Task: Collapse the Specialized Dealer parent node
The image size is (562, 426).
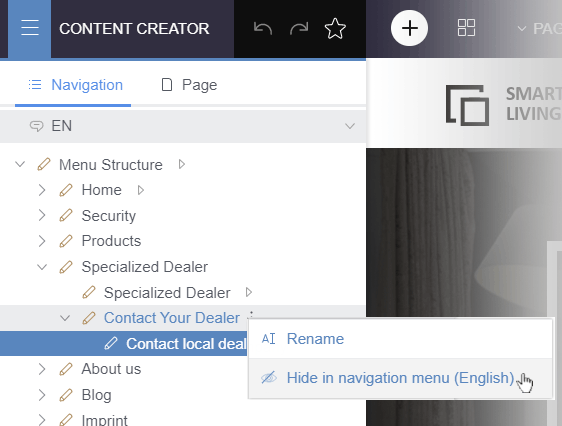Action: pos(42,267)
